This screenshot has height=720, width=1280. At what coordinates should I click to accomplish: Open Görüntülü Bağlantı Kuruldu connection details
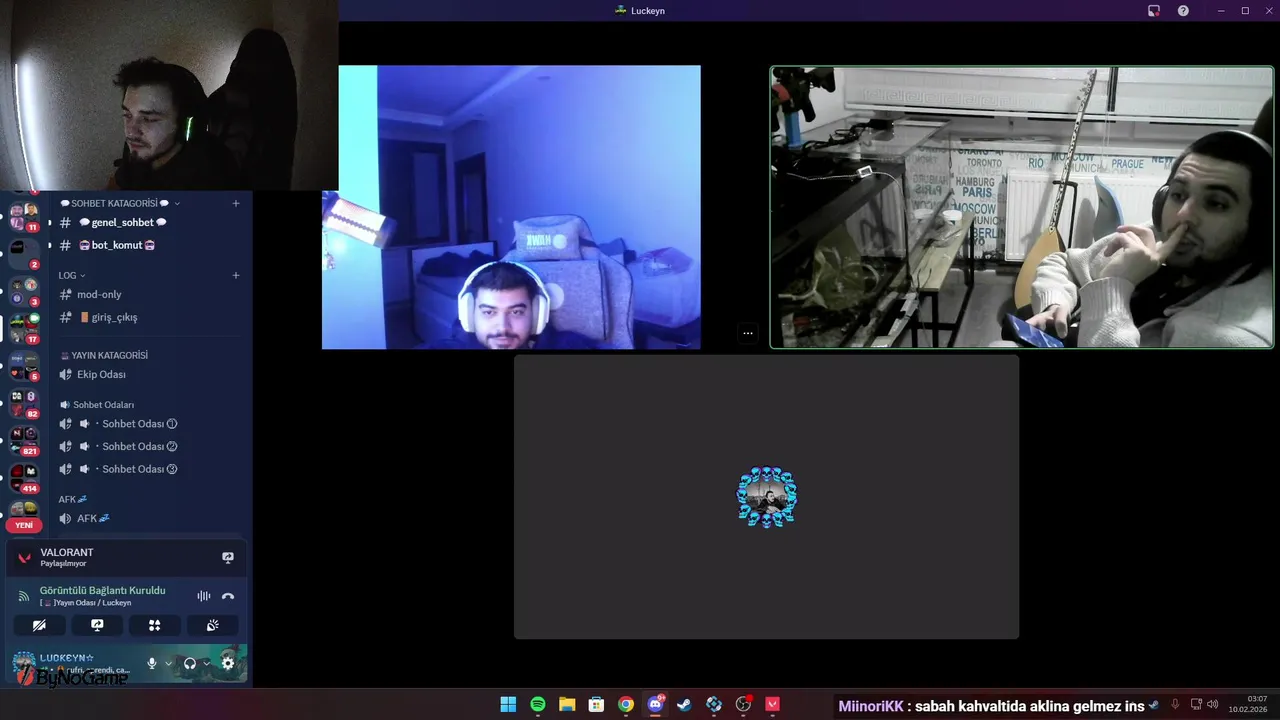[102, 590]
